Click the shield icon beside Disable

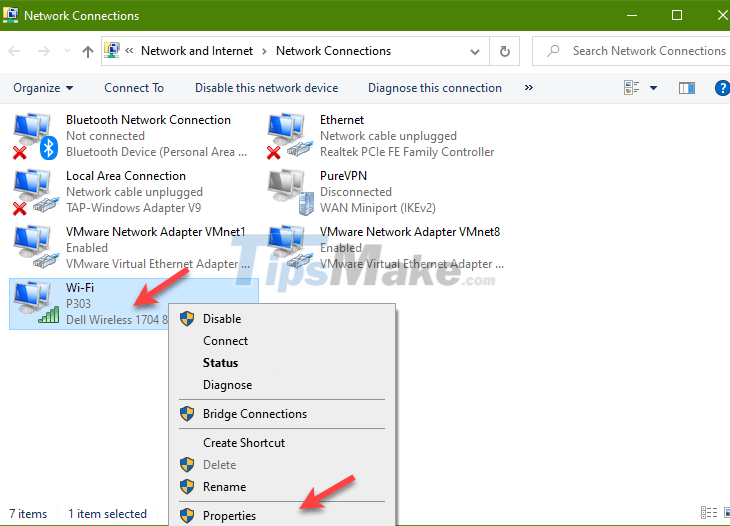(187, 319)
